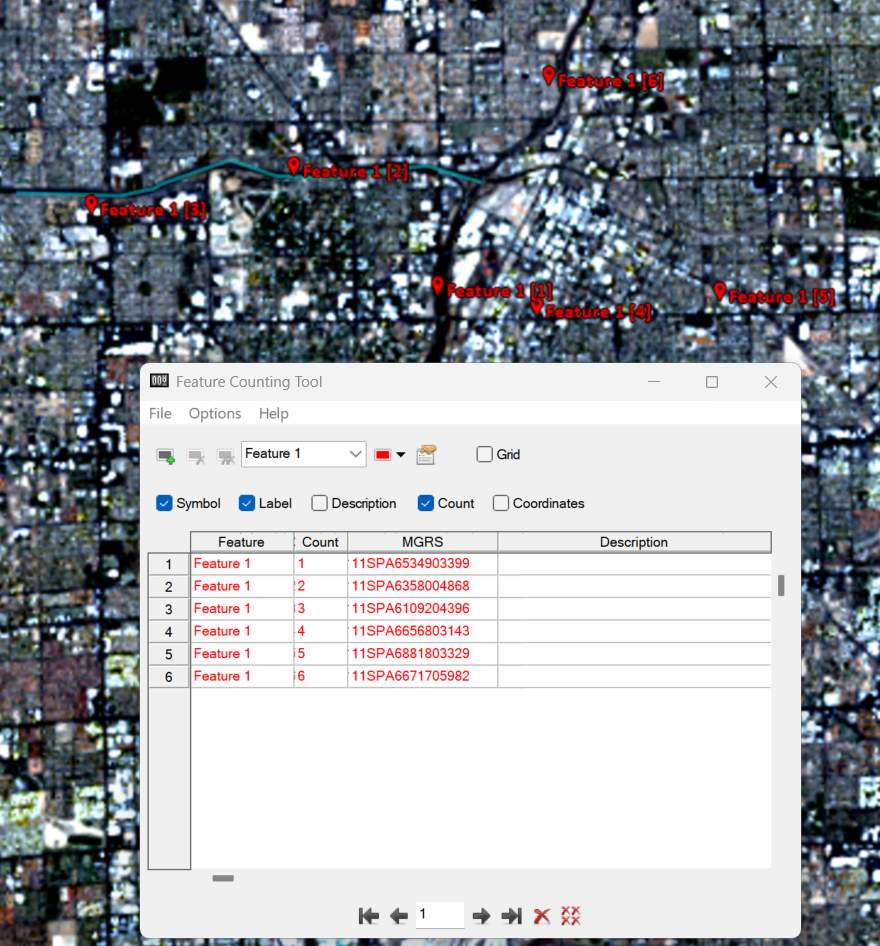Uncheck the Symbol checkbox
The width and height of the screenshot is (880, 946).
tap(165, 503)
